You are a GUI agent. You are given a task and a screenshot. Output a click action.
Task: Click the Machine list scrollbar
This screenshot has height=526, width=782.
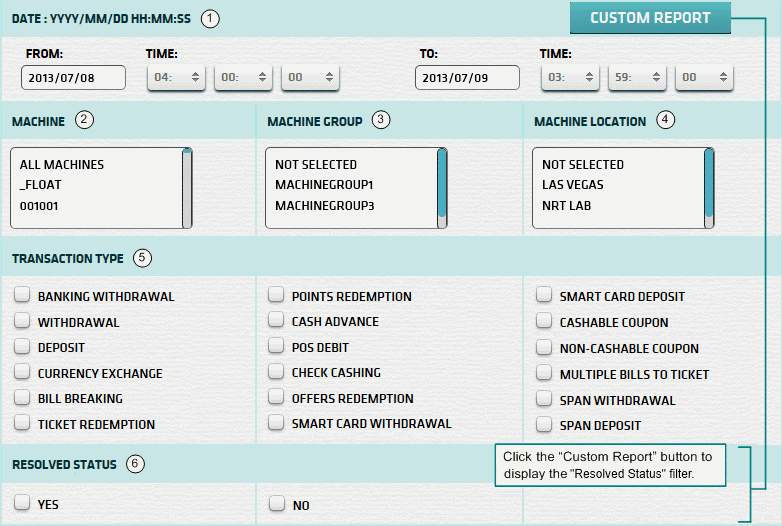pos(187,188)
